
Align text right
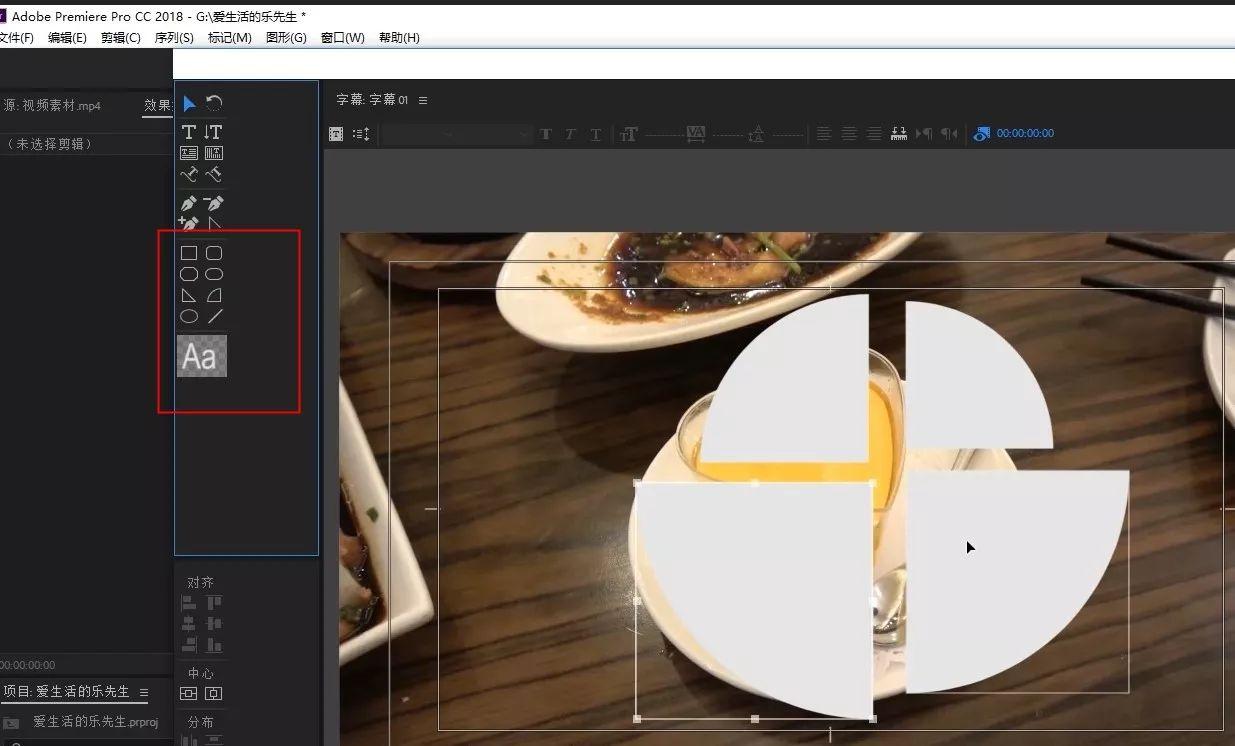tap(874, 133)
